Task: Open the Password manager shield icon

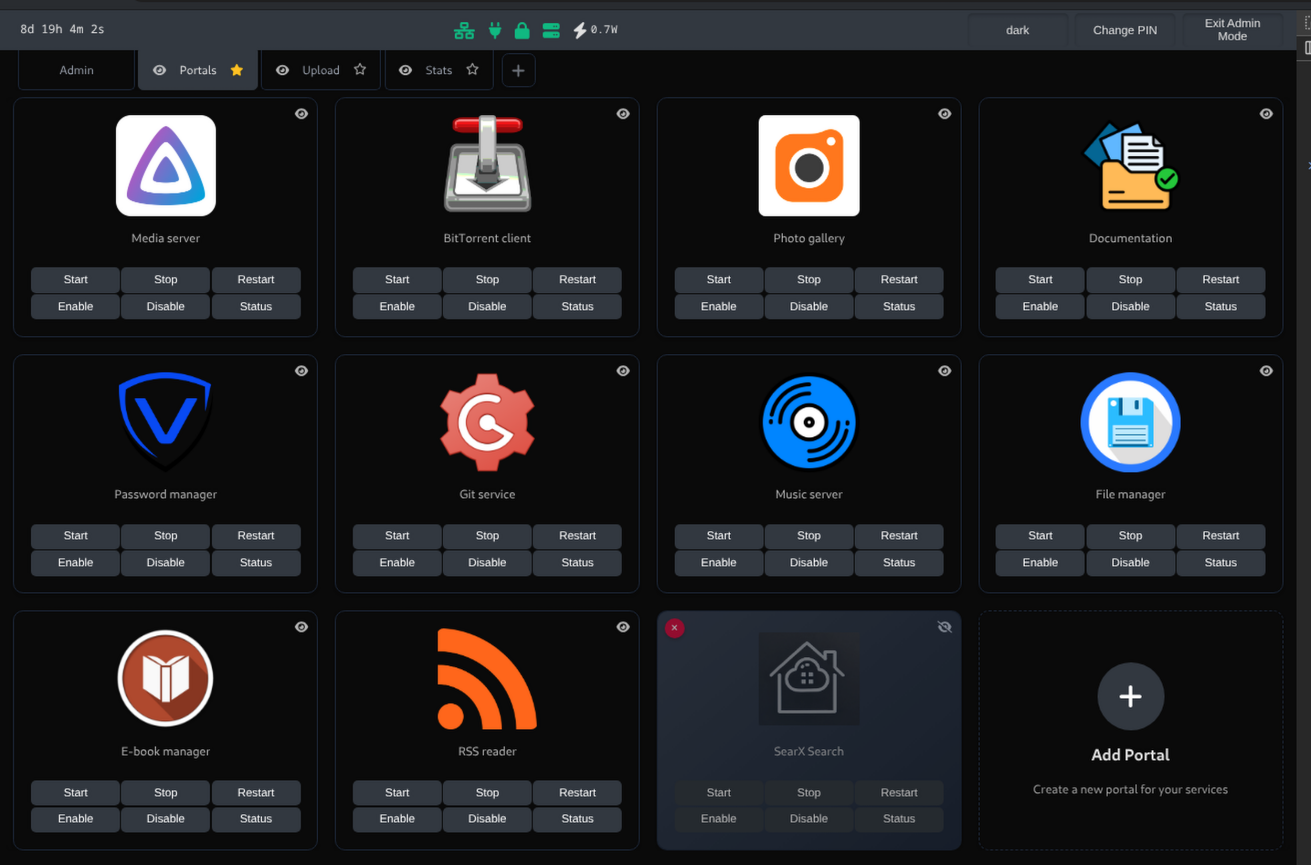Action: pyautogui.click(x=165, y=422)
